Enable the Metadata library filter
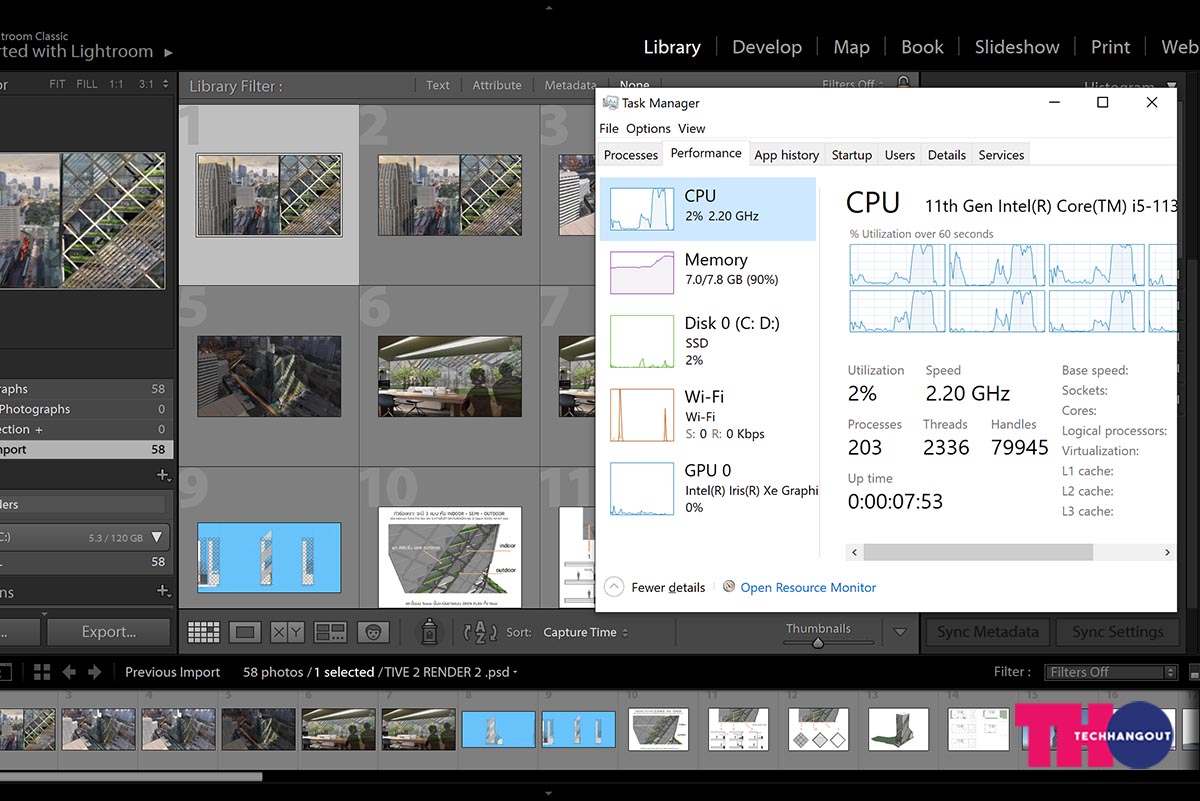Image resolution: width=1200 pixels, height=801 pixels. click(570, 86)
